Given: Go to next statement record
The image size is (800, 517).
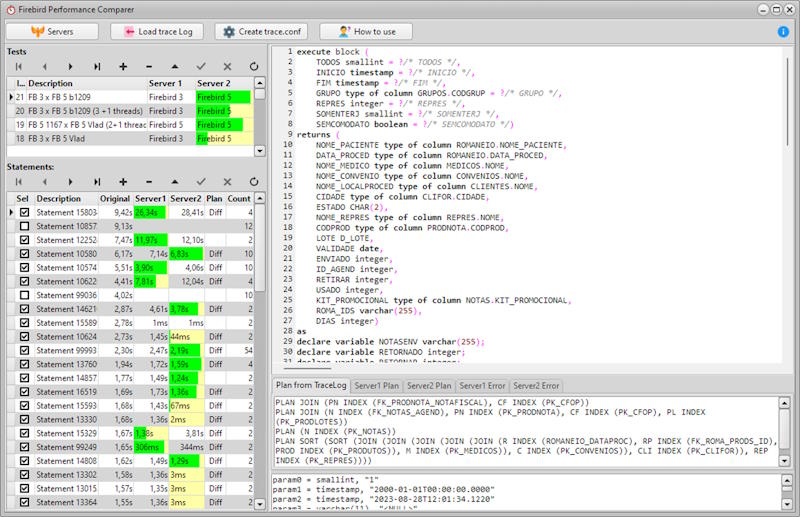Looking at the screenshot, I should point(71,182).
